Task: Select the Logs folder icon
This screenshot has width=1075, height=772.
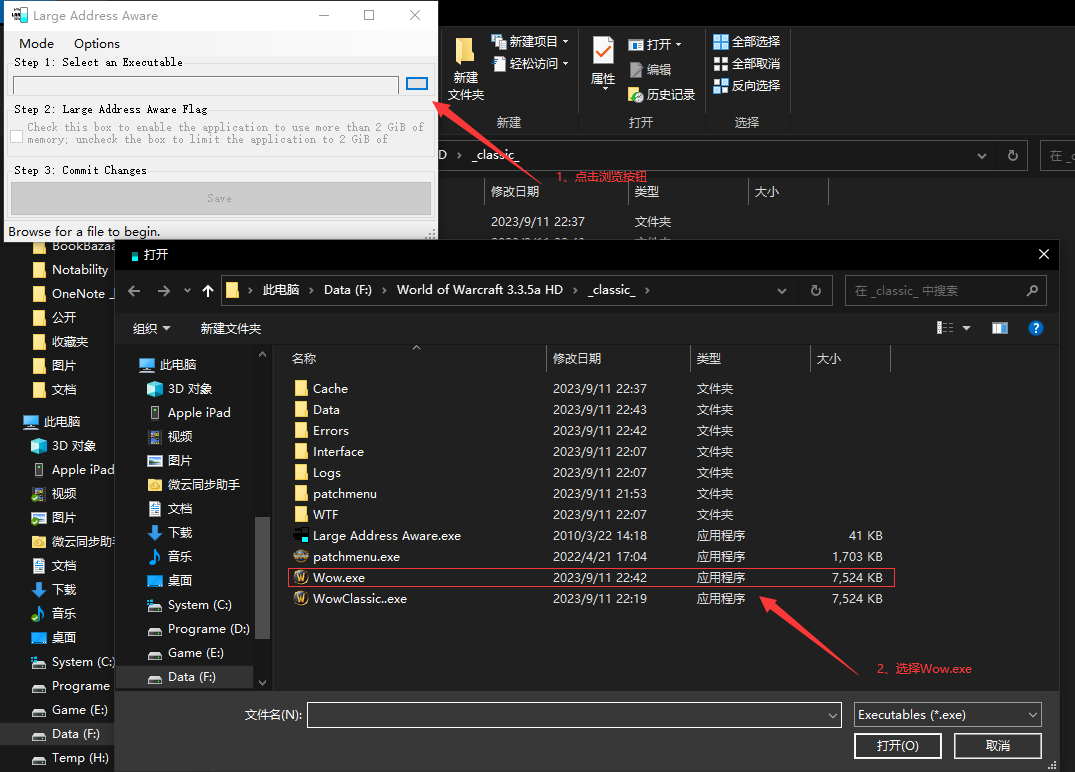Action: coord(301,472)
